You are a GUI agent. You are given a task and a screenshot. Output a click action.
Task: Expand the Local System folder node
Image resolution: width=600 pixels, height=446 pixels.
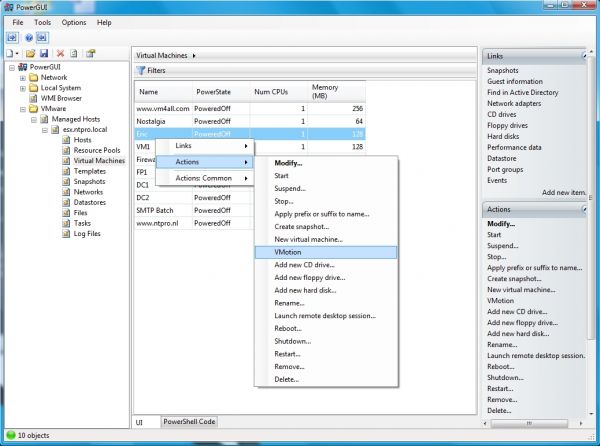(23, 88)
